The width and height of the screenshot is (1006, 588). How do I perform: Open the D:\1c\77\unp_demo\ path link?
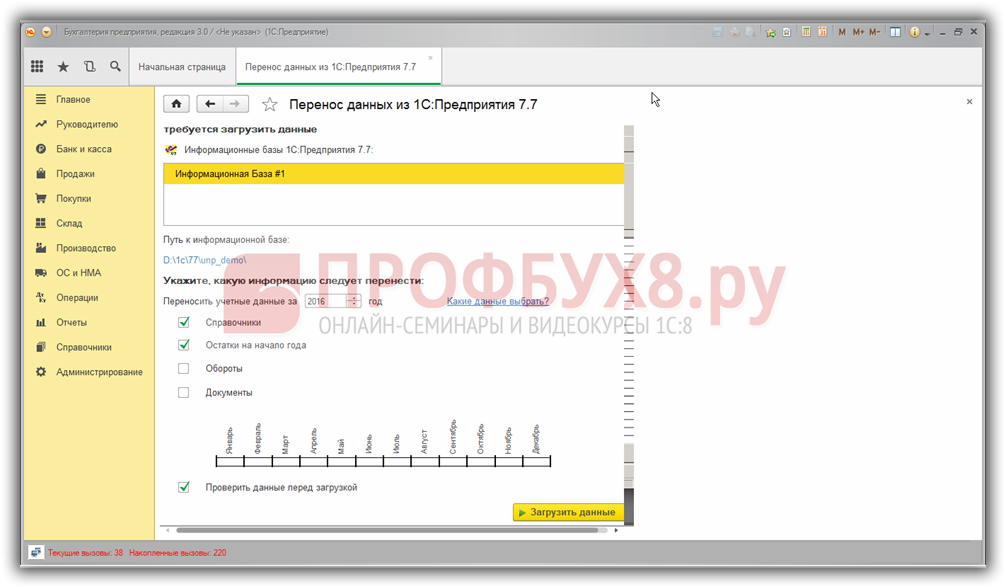click(x=205, y=260)
